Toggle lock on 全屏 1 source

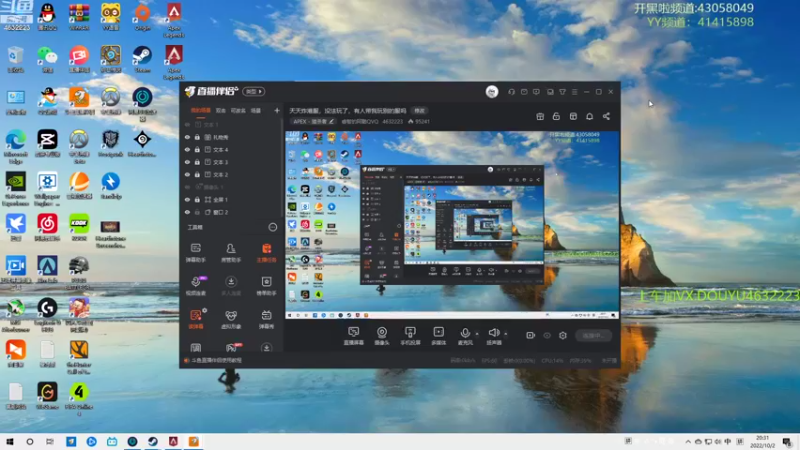point(197,199)
